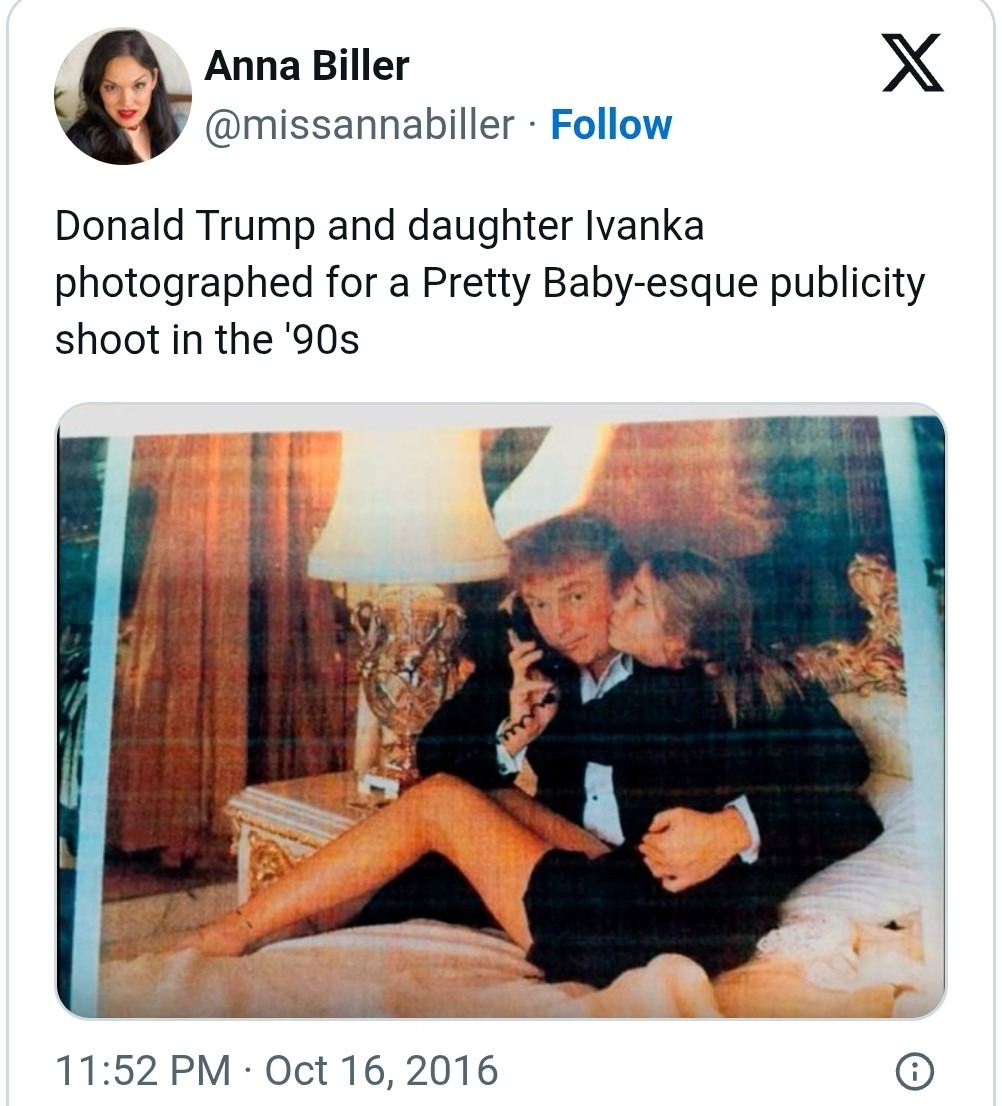Click the tweet info circle icon

click(x=914, y=1071)
